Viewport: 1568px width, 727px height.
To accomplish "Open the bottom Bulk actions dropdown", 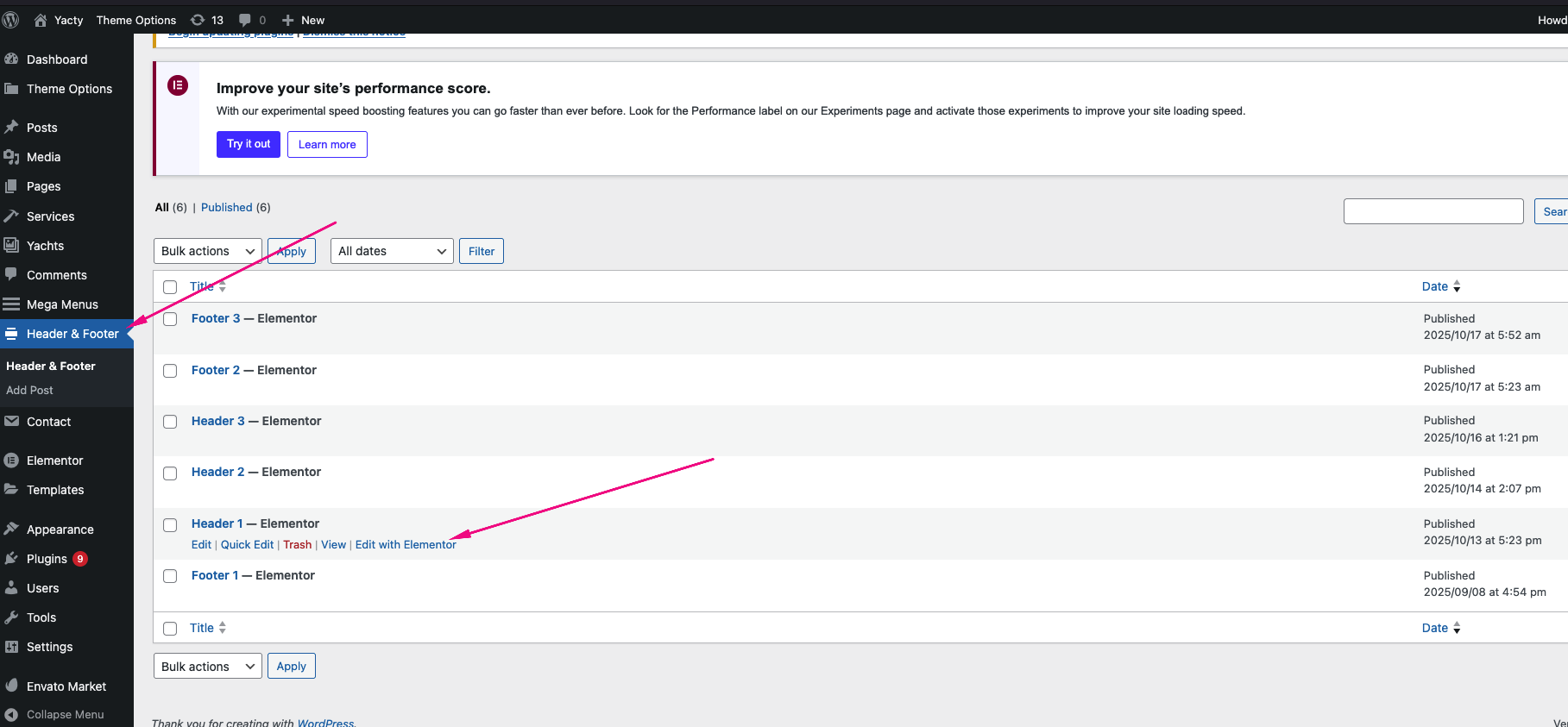I will point(207,667).
